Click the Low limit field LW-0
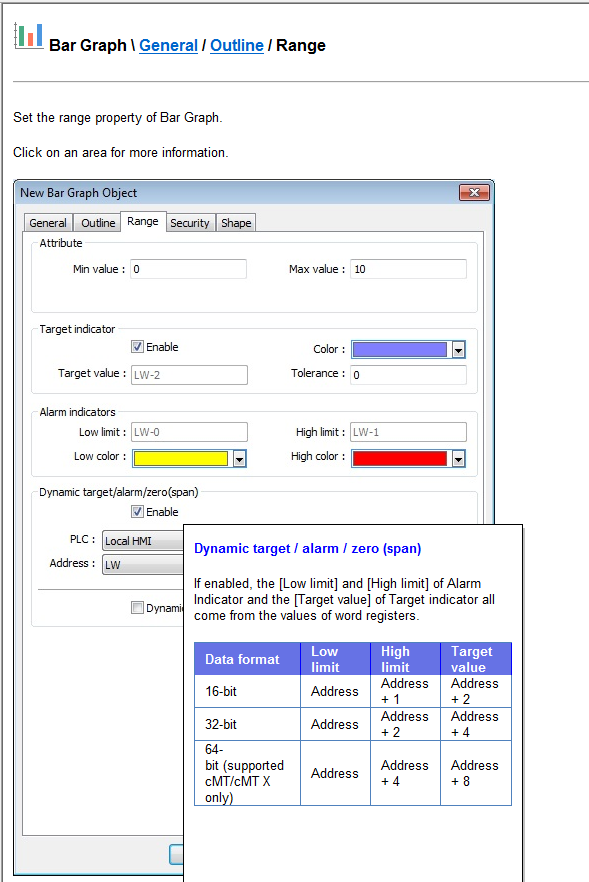 189,432
